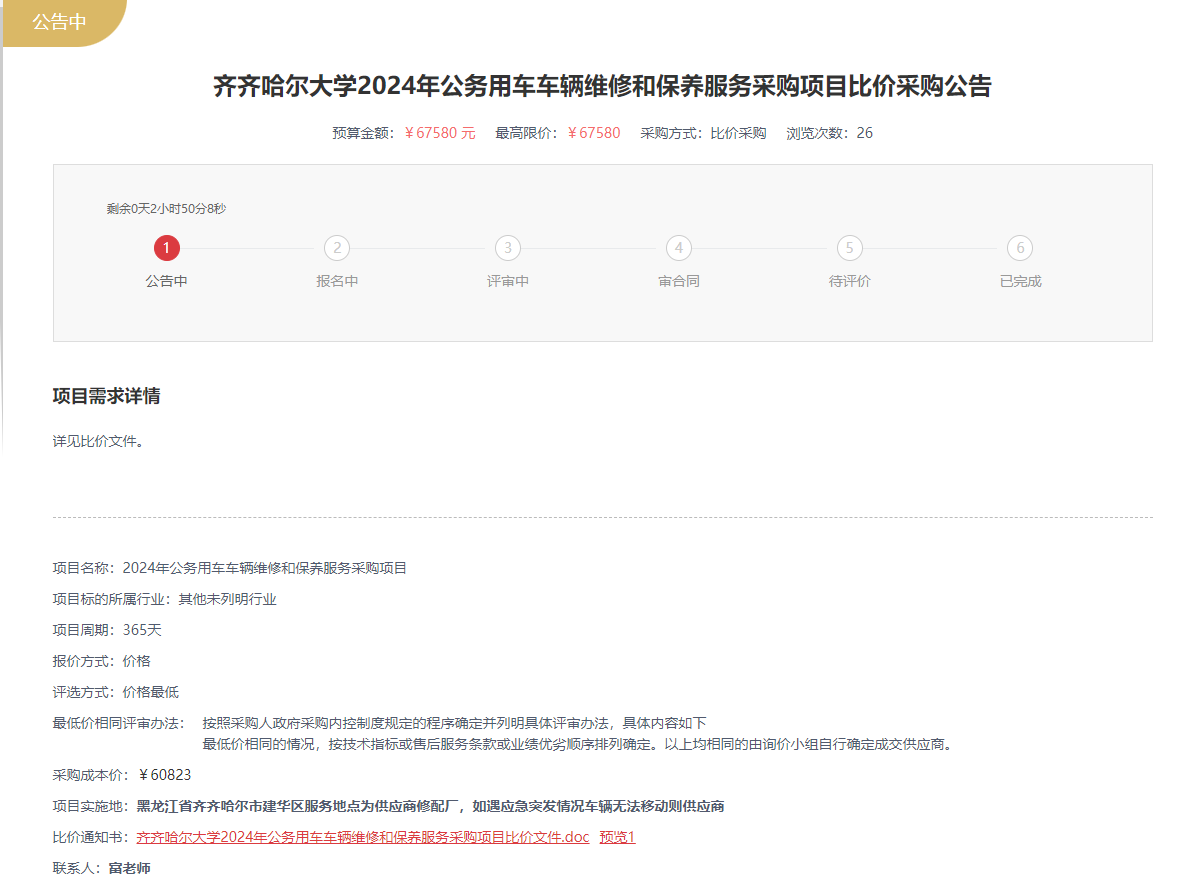Click the 预算金额 ¥67580 元 value

[440, 133]
